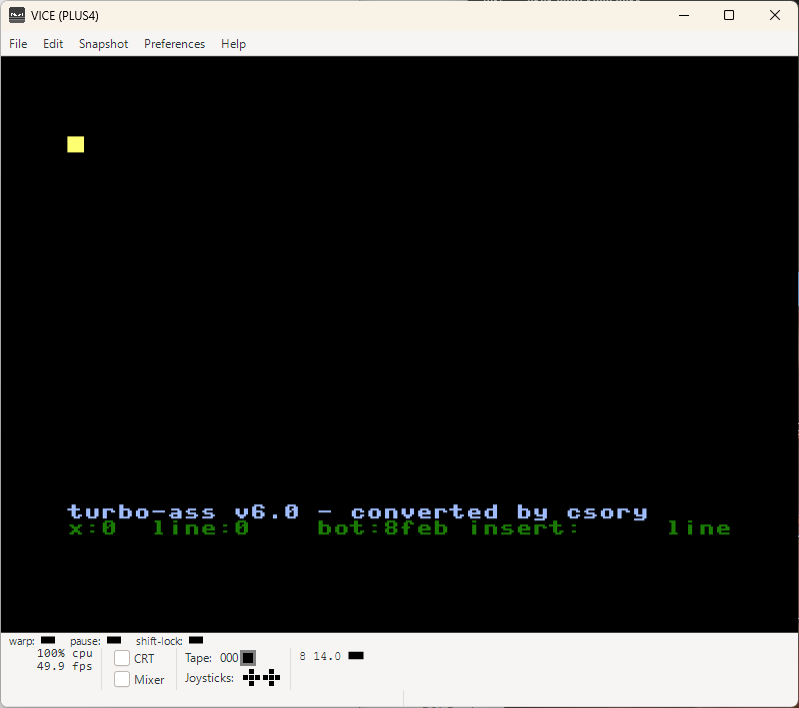Image resolution: width=799 pixels, height=708 pixels.
Task: Click the yellow cursor block in emulator
Action: (x=75, y=144)
